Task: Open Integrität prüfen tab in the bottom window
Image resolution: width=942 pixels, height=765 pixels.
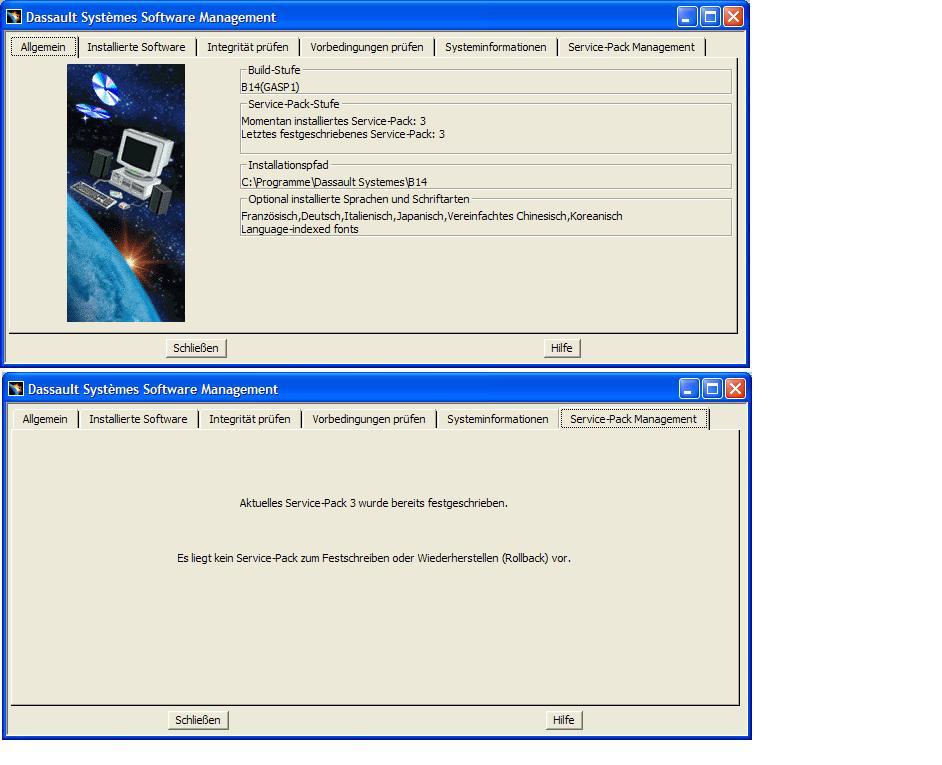Action: point(250,419)
